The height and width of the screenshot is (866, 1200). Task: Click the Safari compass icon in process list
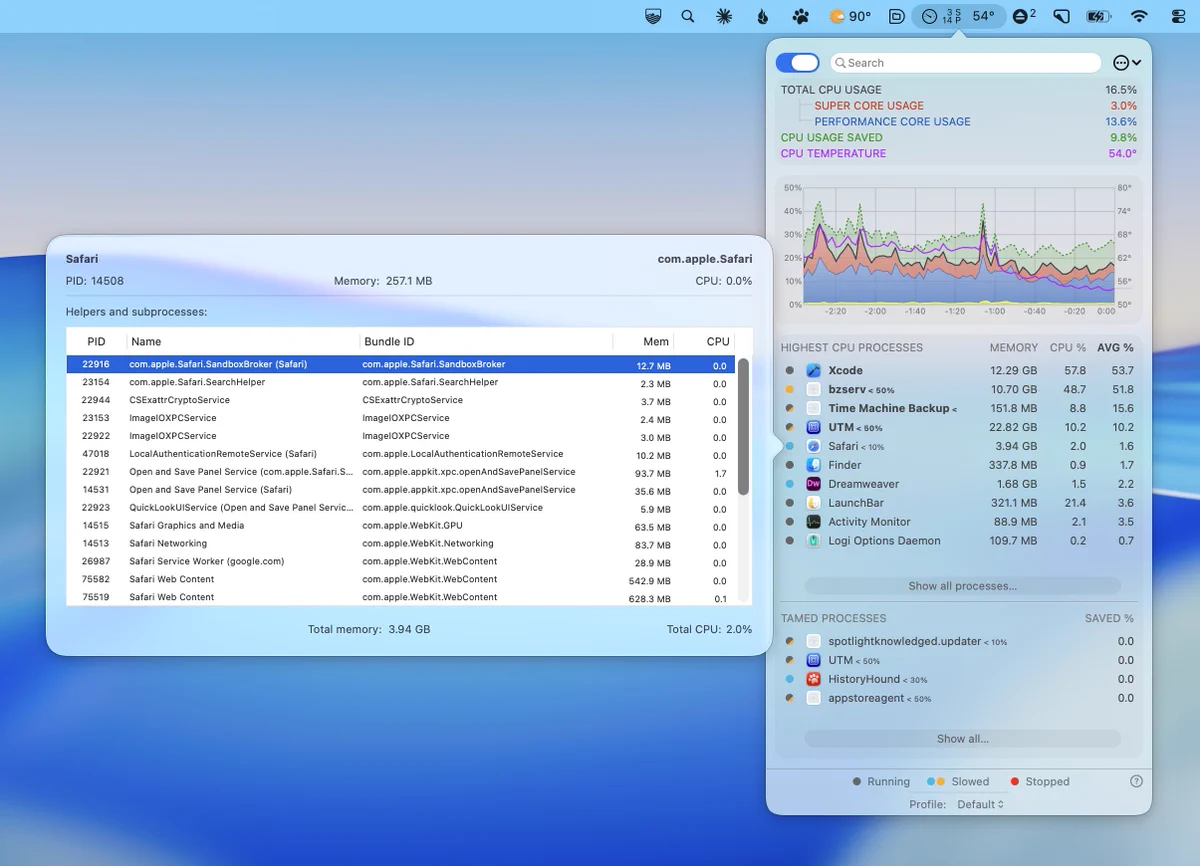coord(813,446)
